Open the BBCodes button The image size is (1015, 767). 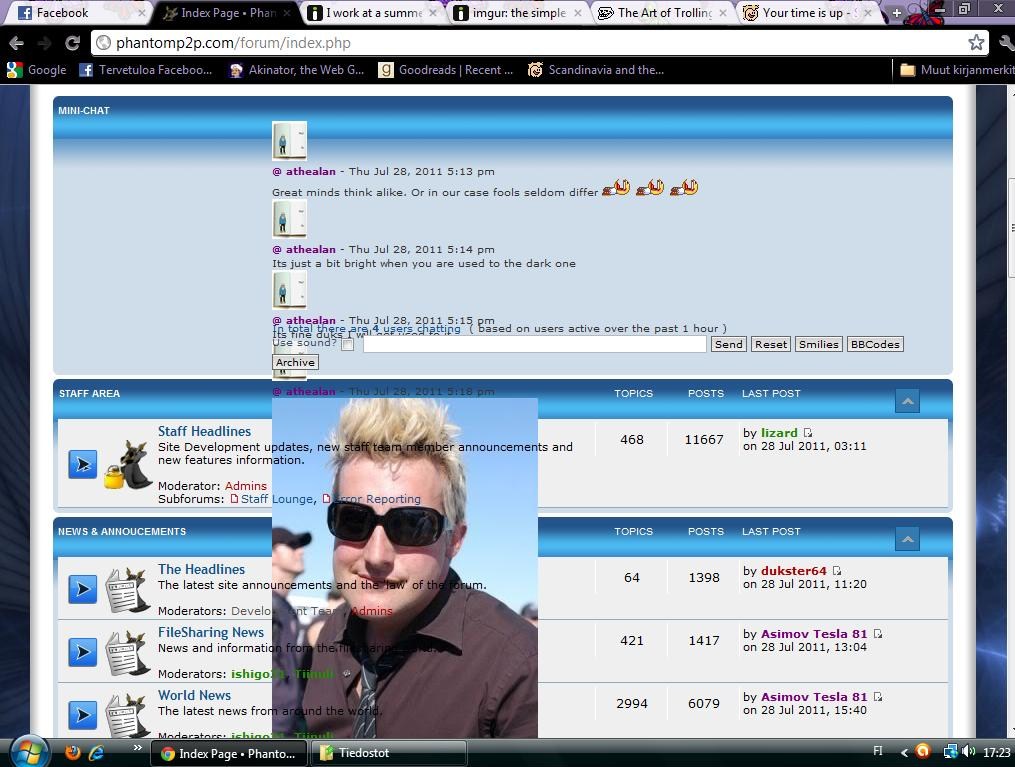[875, 344]
